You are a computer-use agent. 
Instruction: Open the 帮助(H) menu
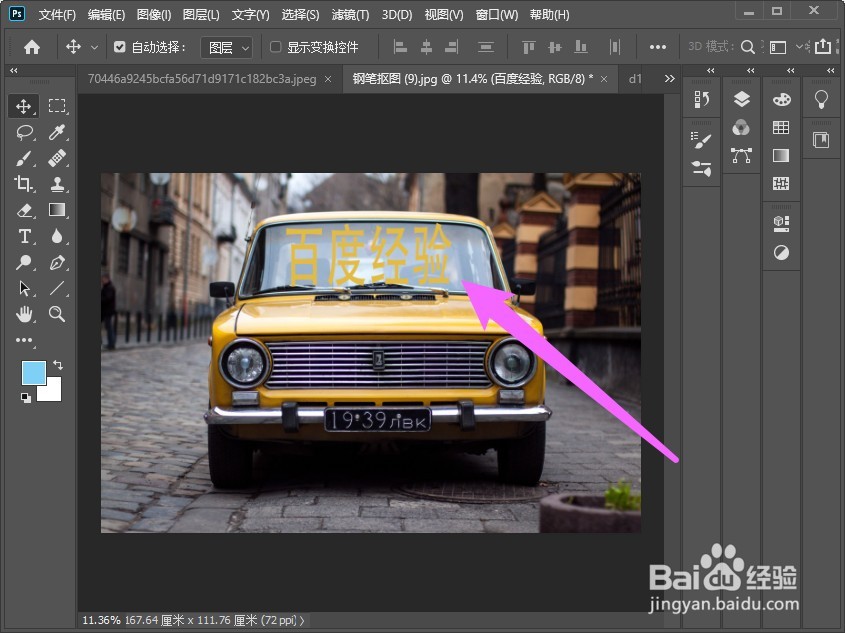coord(550,15)
